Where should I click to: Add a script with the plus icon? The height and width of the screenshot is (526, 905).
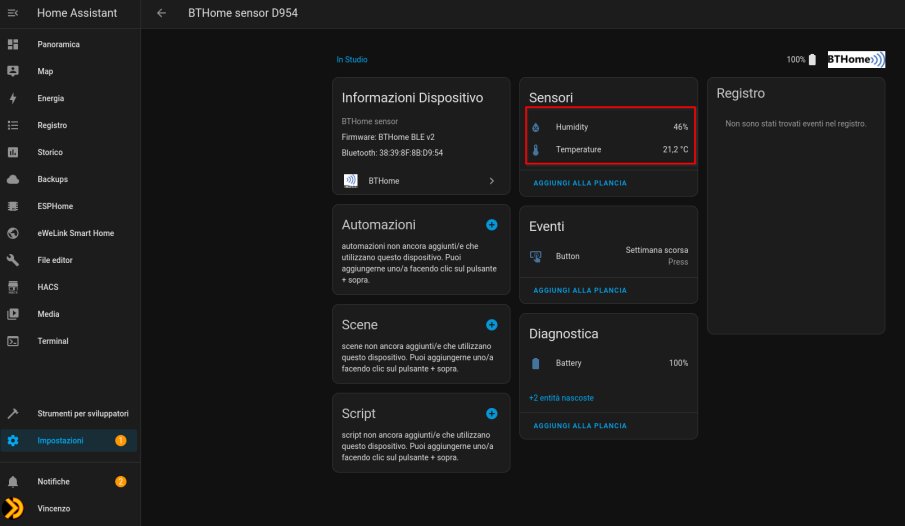[492, 413]
